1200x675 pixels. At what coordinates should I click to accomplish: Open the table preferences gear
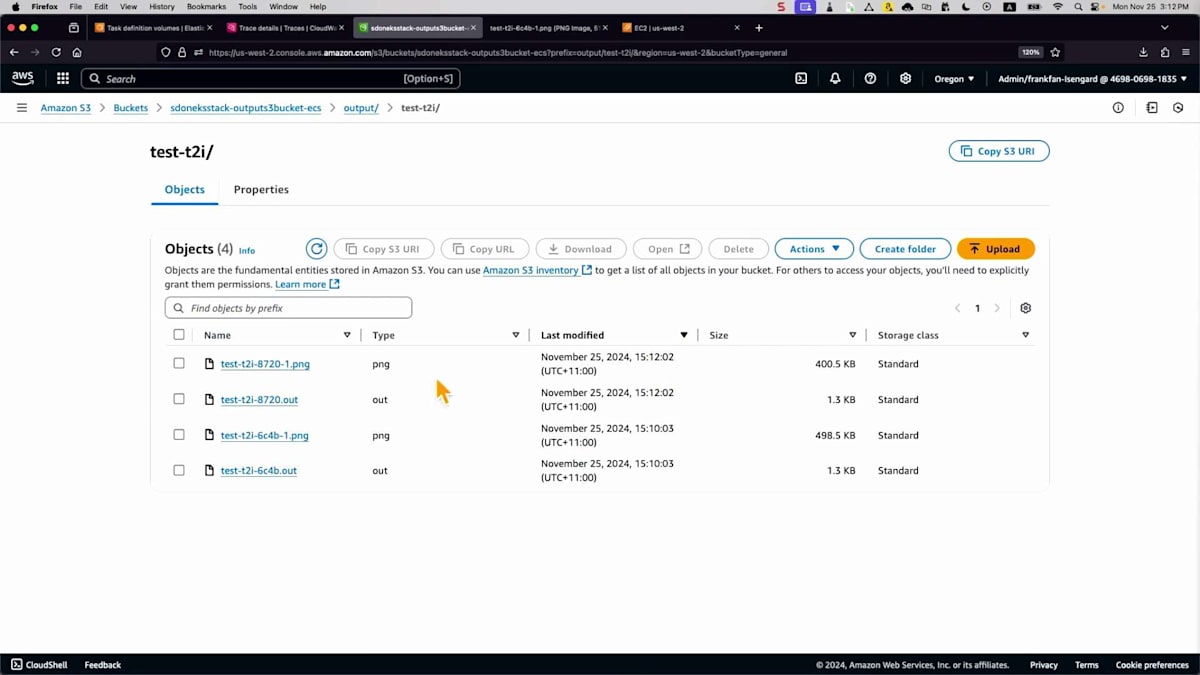point(1025,308)
